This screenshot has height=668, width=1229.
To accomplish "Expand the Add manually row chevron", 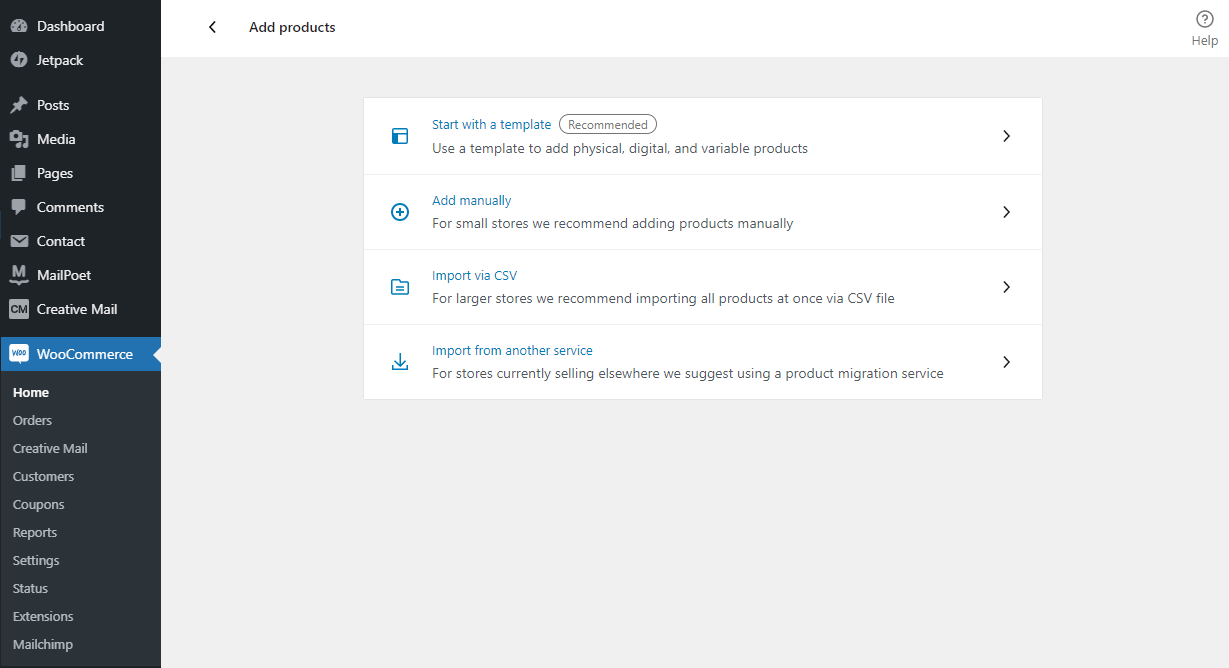I will tap(1007, 212).
